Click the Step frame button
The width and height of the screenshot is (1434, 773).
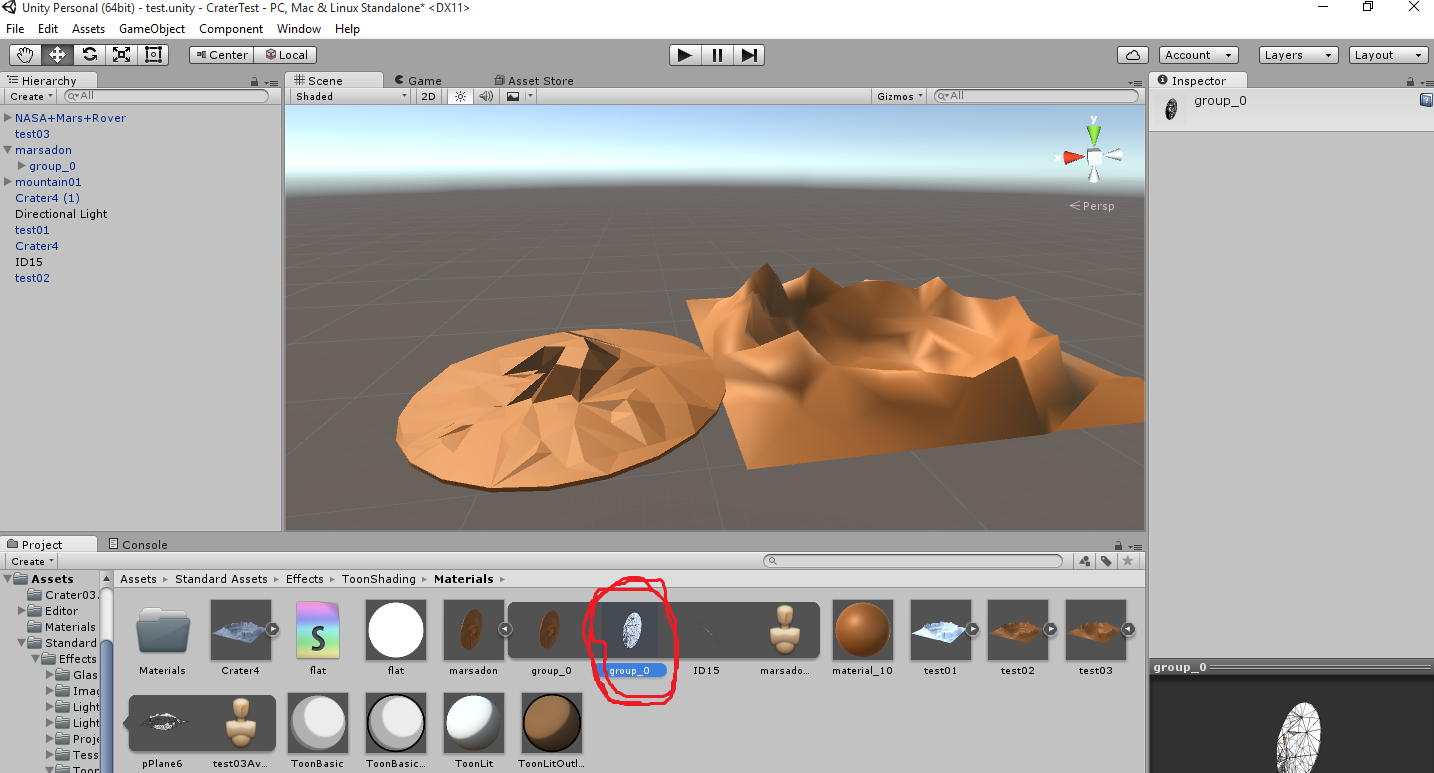[749, 55]
